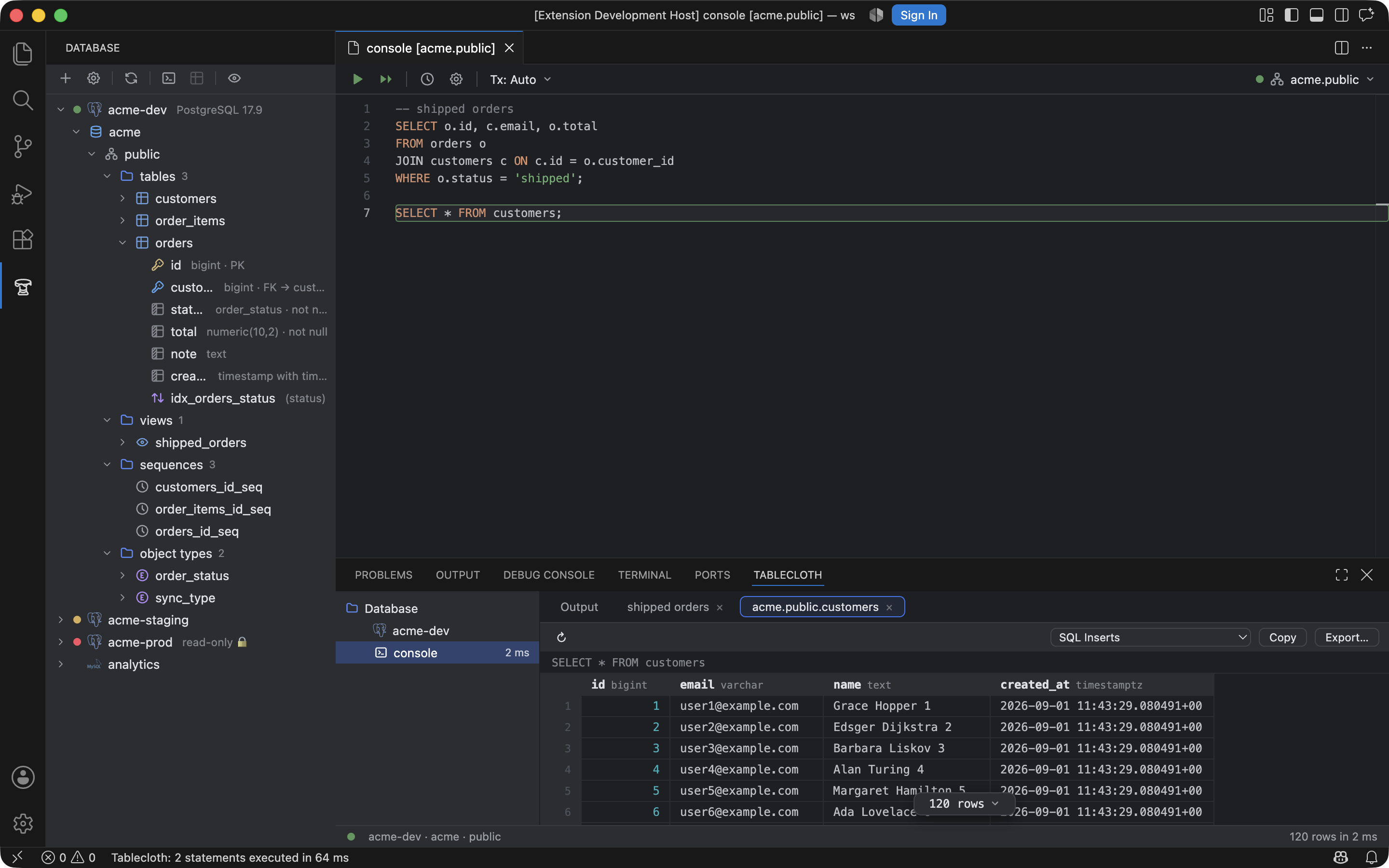Open the remote window indicator

point(17,858)
